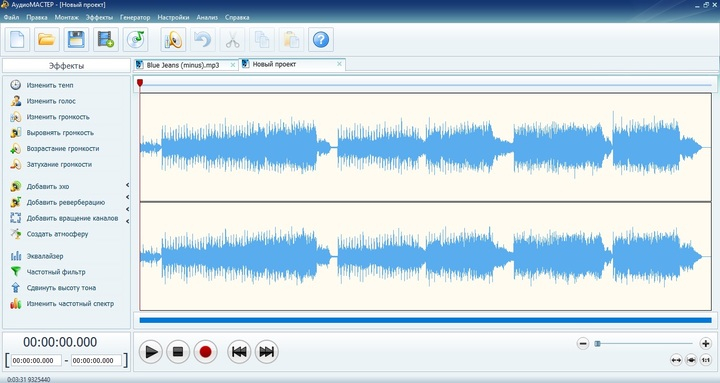
Task: Click the CD music rip icon
Action: click(135, 39)
